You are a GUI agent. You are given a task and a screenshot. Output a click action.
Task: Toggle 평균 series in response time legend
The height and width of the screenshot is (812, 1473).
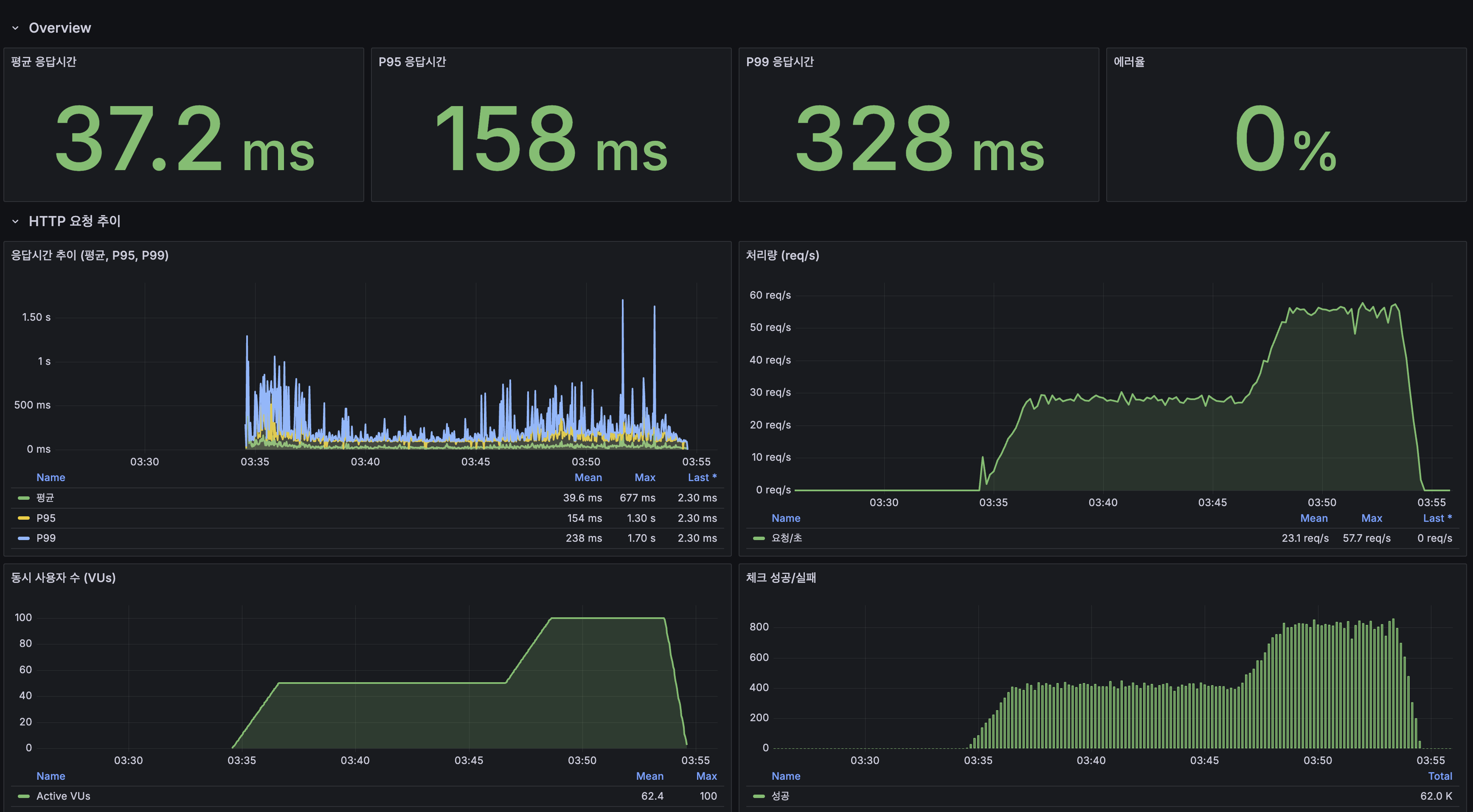(45, 498)
